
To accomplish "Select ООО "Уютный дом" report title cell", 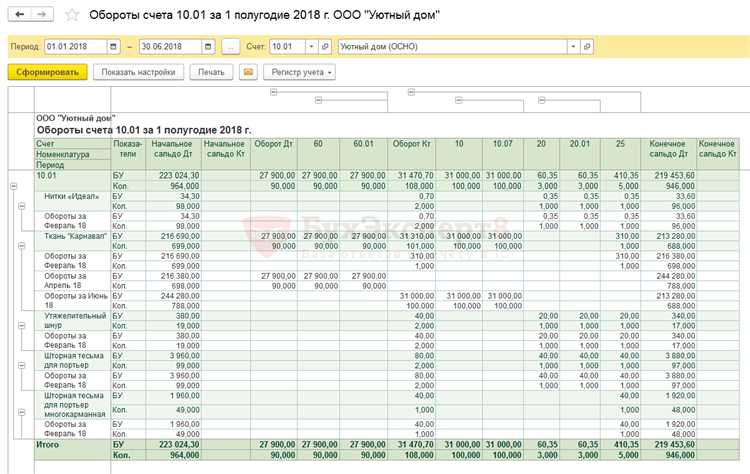I will (x=76, y=118).
